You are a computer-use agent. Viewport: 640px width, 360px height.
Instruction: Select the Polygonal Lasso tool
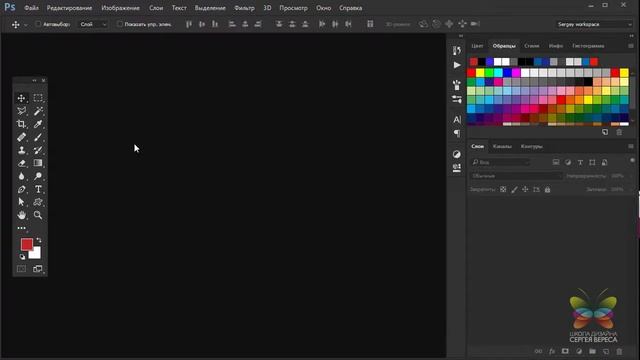click(21, 111)
